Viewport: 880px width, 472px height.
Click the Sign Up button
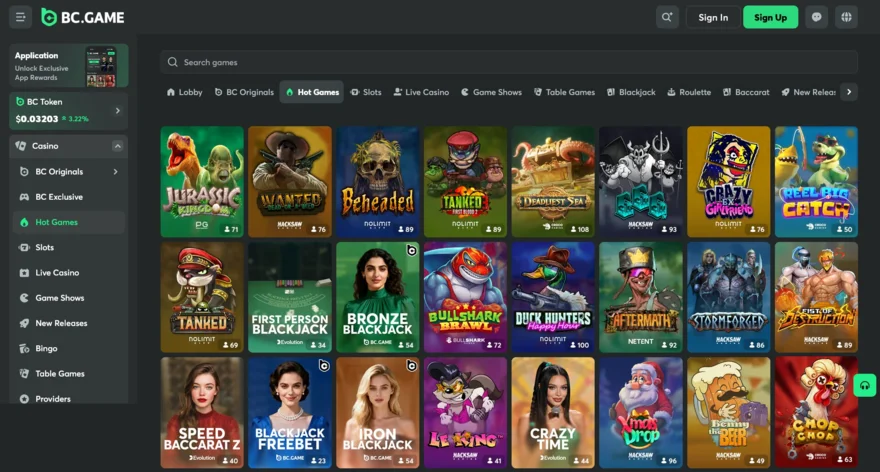[770, 17]
